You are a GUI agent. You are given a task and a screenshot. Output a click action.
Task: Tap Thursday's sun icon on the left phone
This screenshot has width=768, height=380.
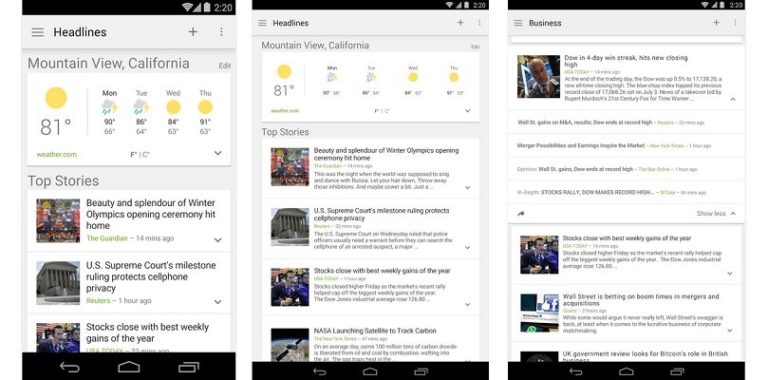coord(205,107)
